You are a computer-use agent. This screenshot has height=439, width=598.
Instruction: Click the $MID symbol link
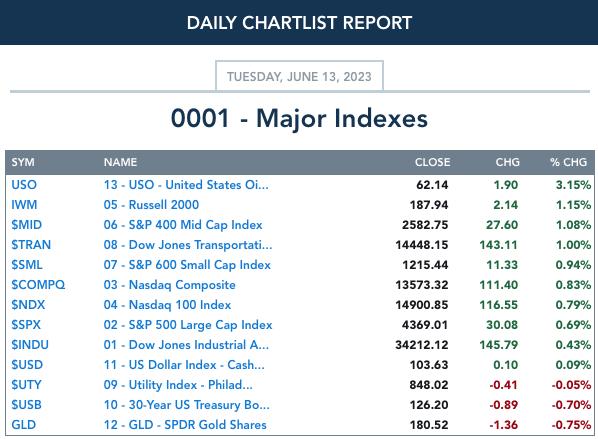coord(26,225)
